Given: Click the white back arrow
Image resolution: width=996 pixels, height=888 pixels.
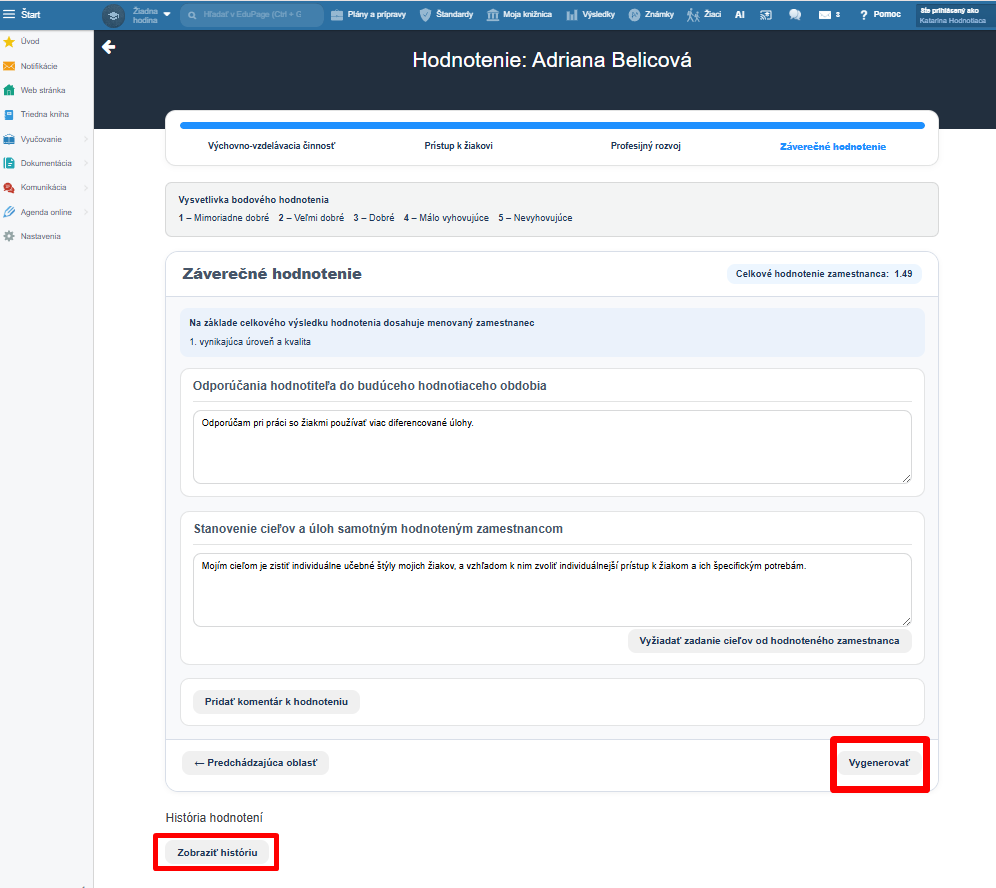Looking at the screenshot, I should click(109, 47).
